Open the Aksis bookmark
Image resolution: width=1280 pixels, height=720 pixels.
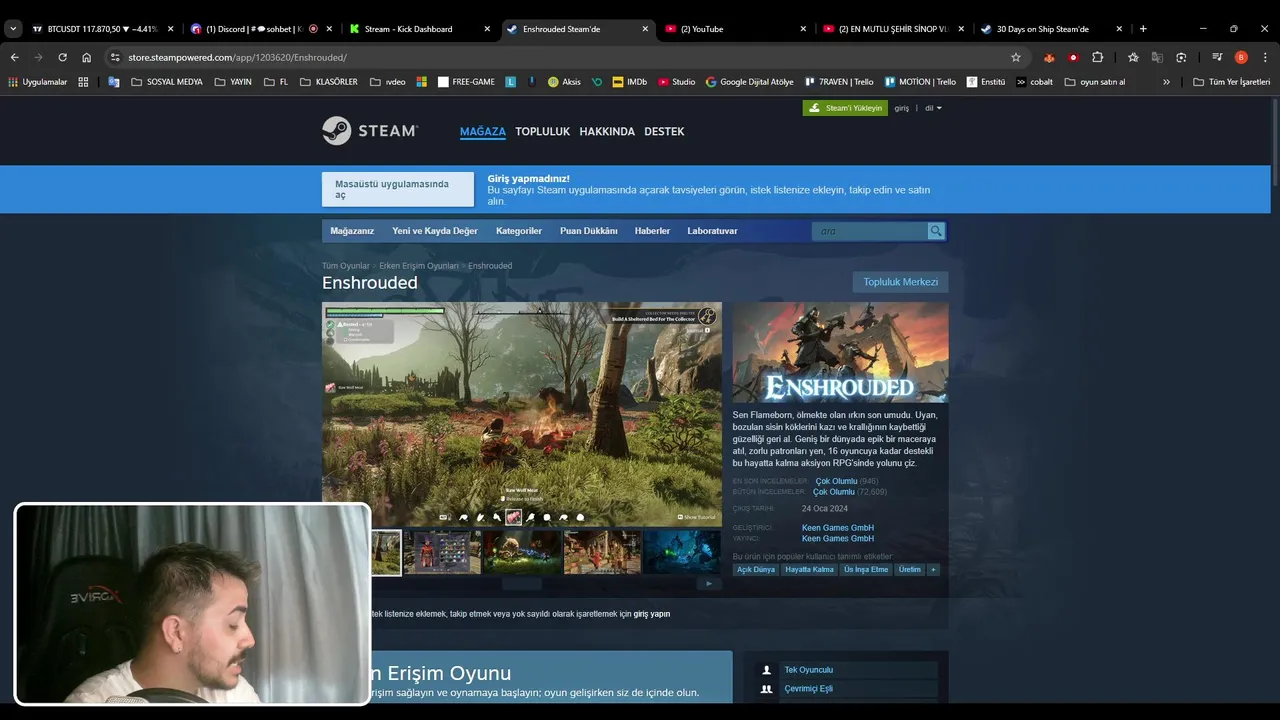tap(564, 82)
